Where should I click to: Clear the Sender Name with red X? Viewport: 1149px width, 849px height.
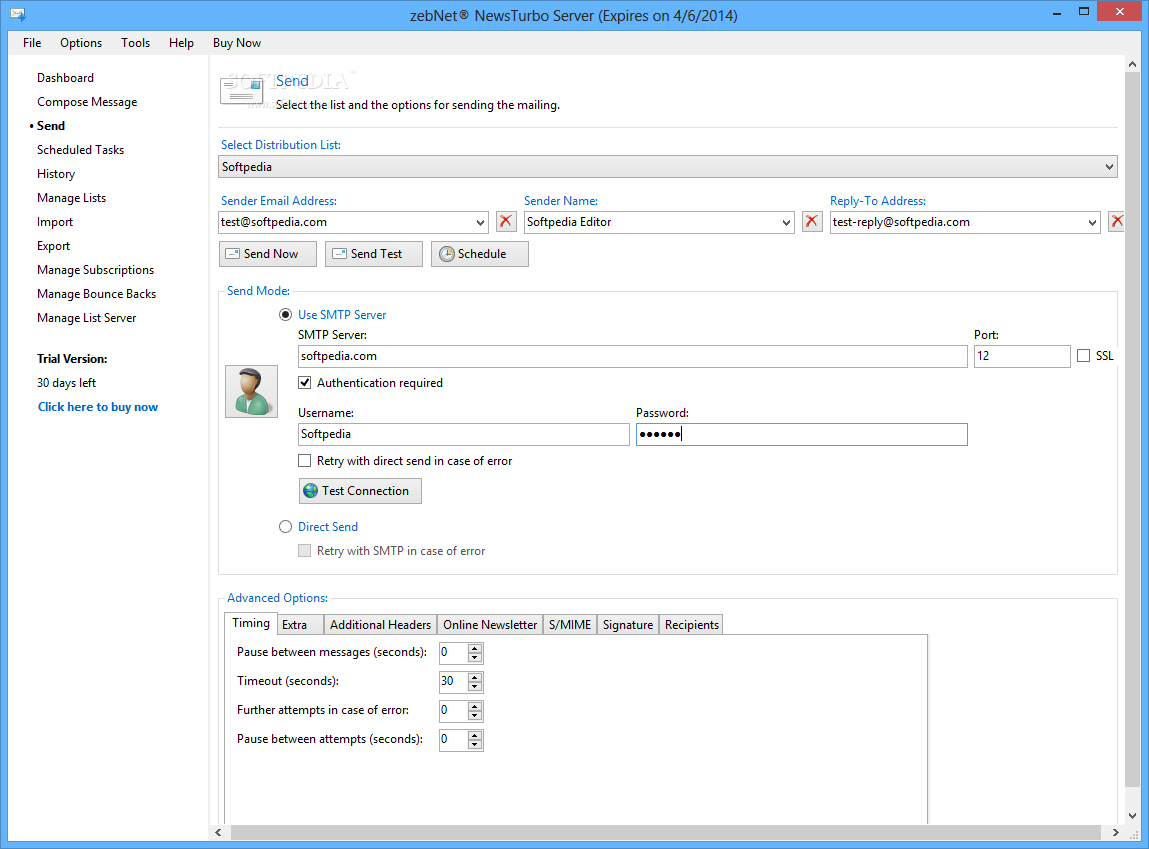(812, 222)
